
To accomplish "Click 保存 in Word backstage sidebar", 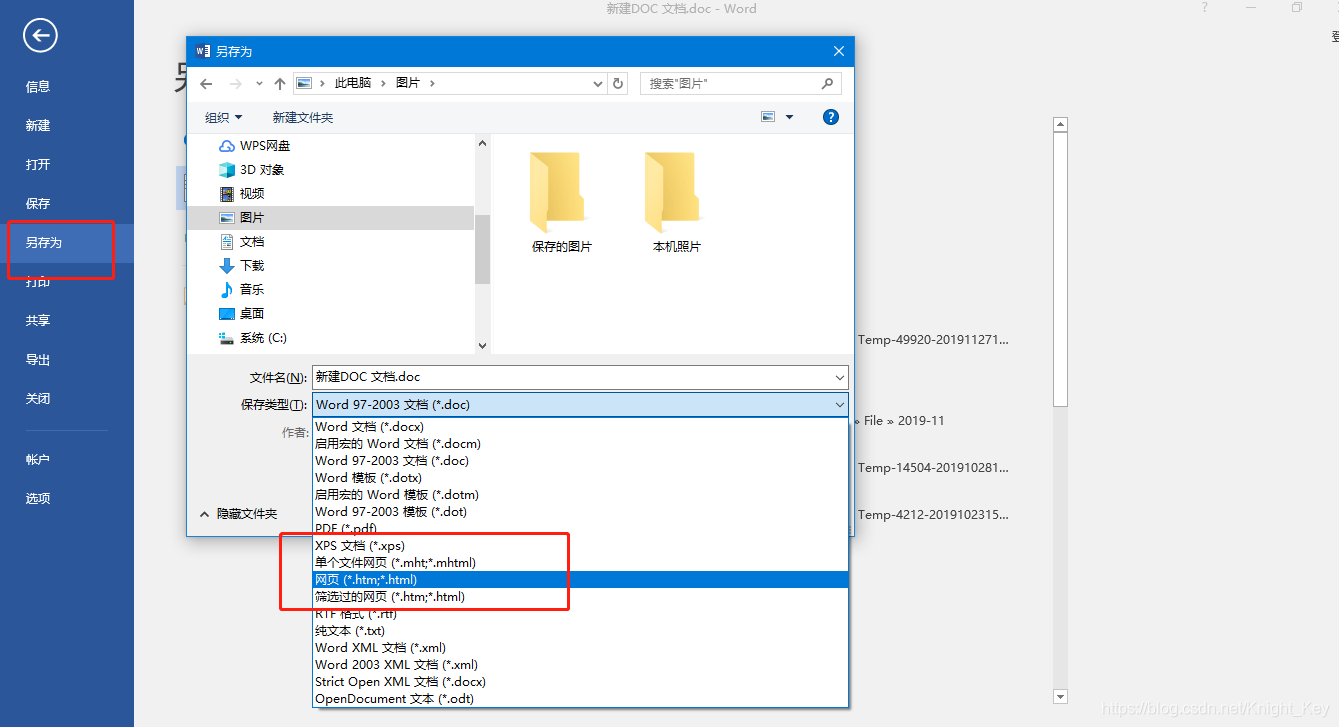I will pos(66,204).
